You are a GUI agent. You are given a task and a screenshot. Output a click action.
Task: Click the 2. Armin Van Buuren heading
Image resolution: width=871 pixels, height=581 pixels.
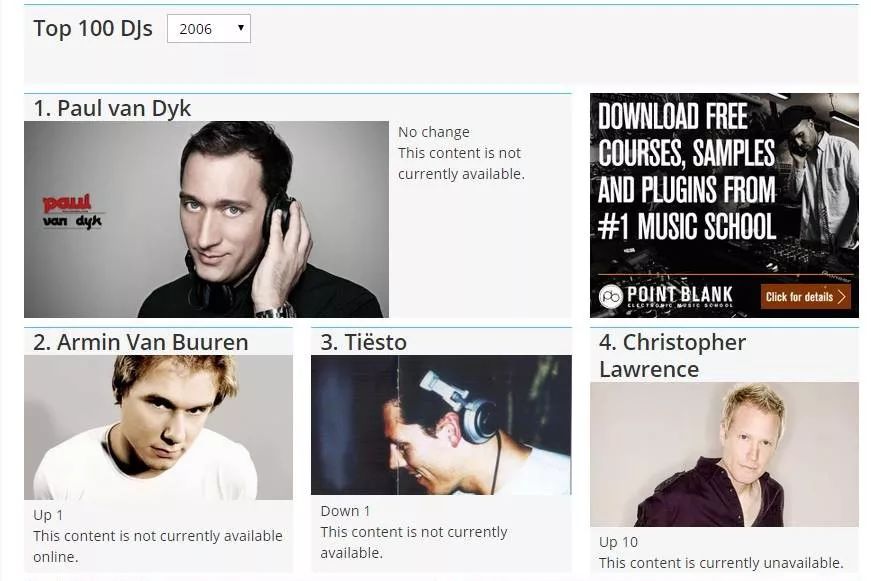(x=141, y=342)
